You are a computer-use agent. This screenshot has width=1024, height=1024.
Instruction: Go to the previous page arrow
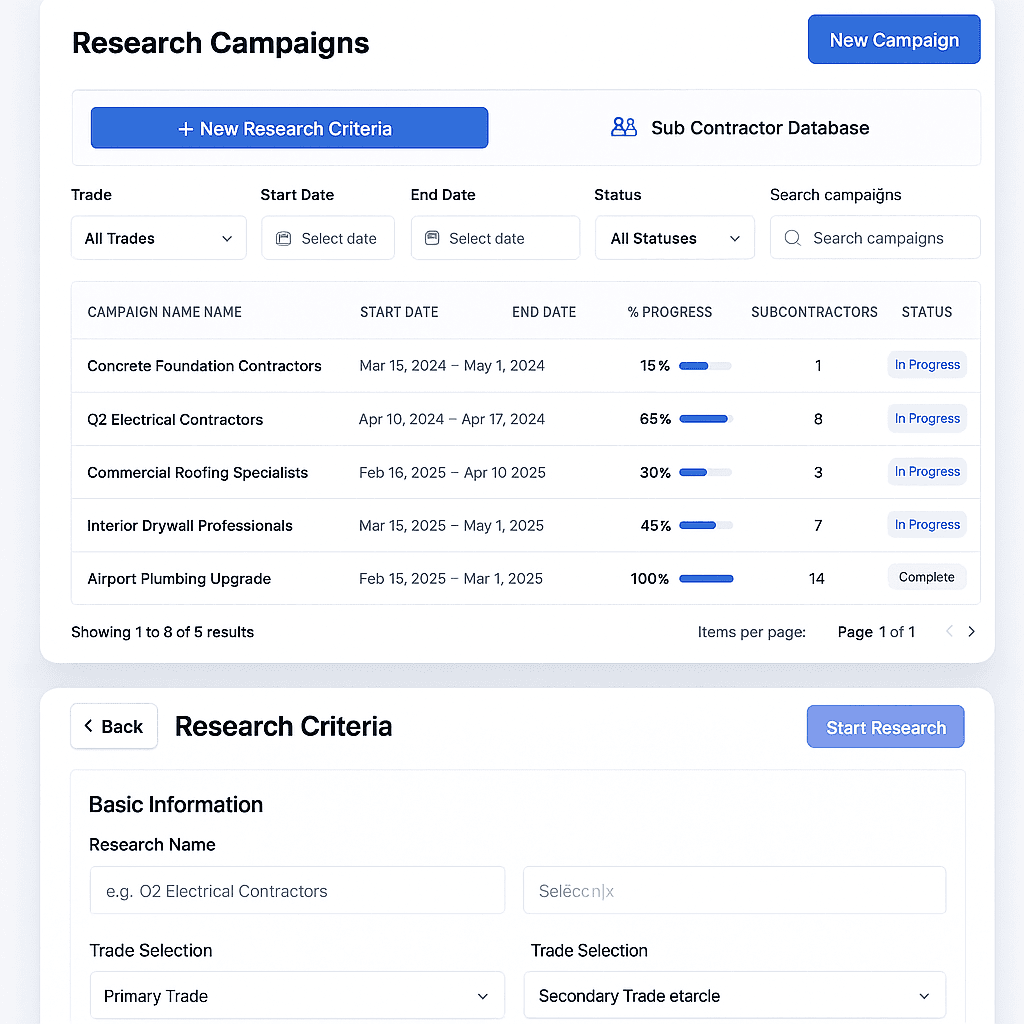(x=950, y=631)
